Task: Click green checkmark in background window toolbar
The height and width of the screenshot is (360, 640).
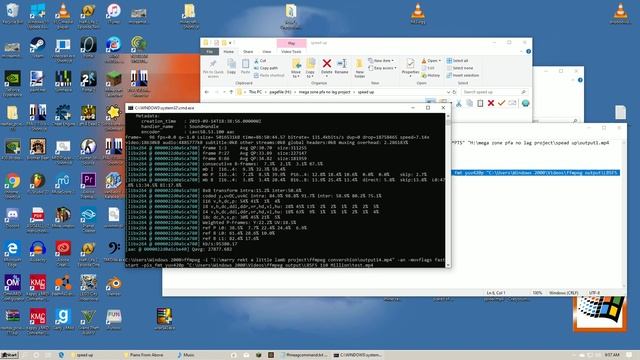Action: (x=501, y=103)
